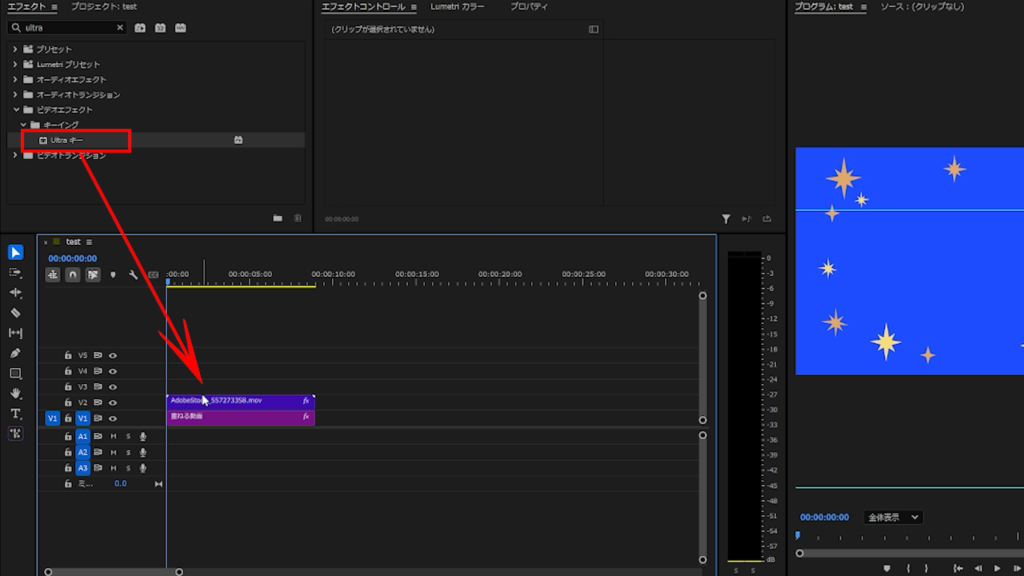Expand the オーディオエフェクト folder

pos(15,79)
